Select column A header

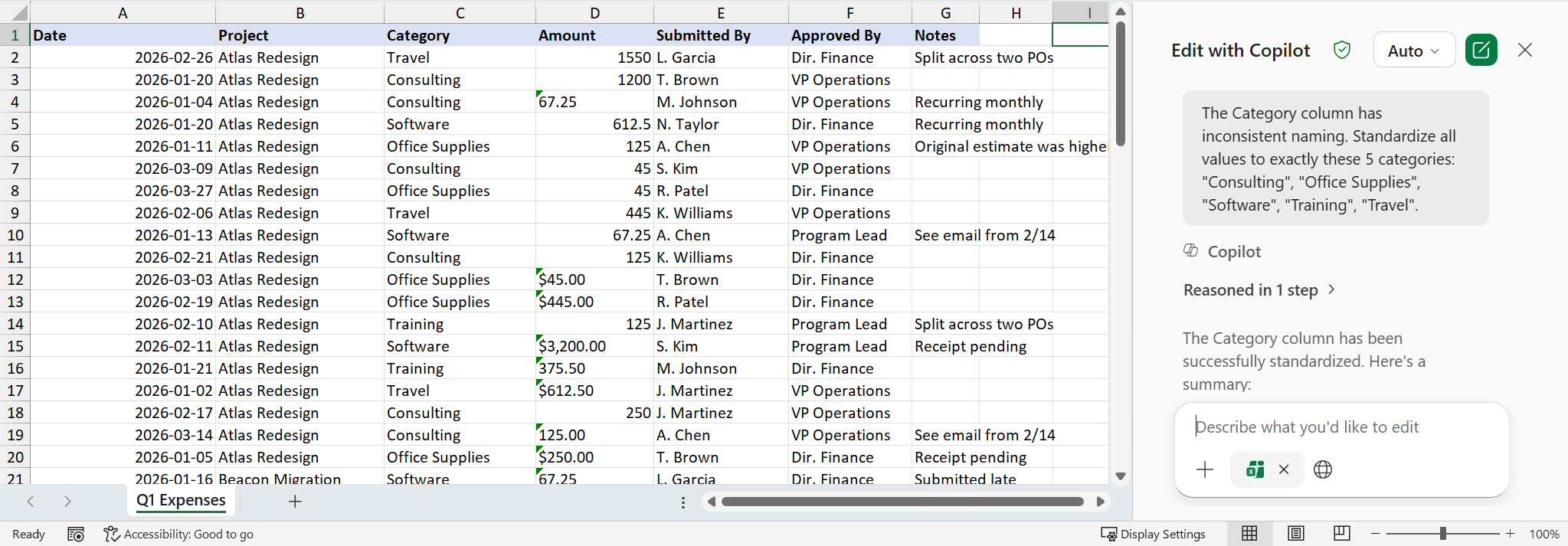(x=123, y=12)
